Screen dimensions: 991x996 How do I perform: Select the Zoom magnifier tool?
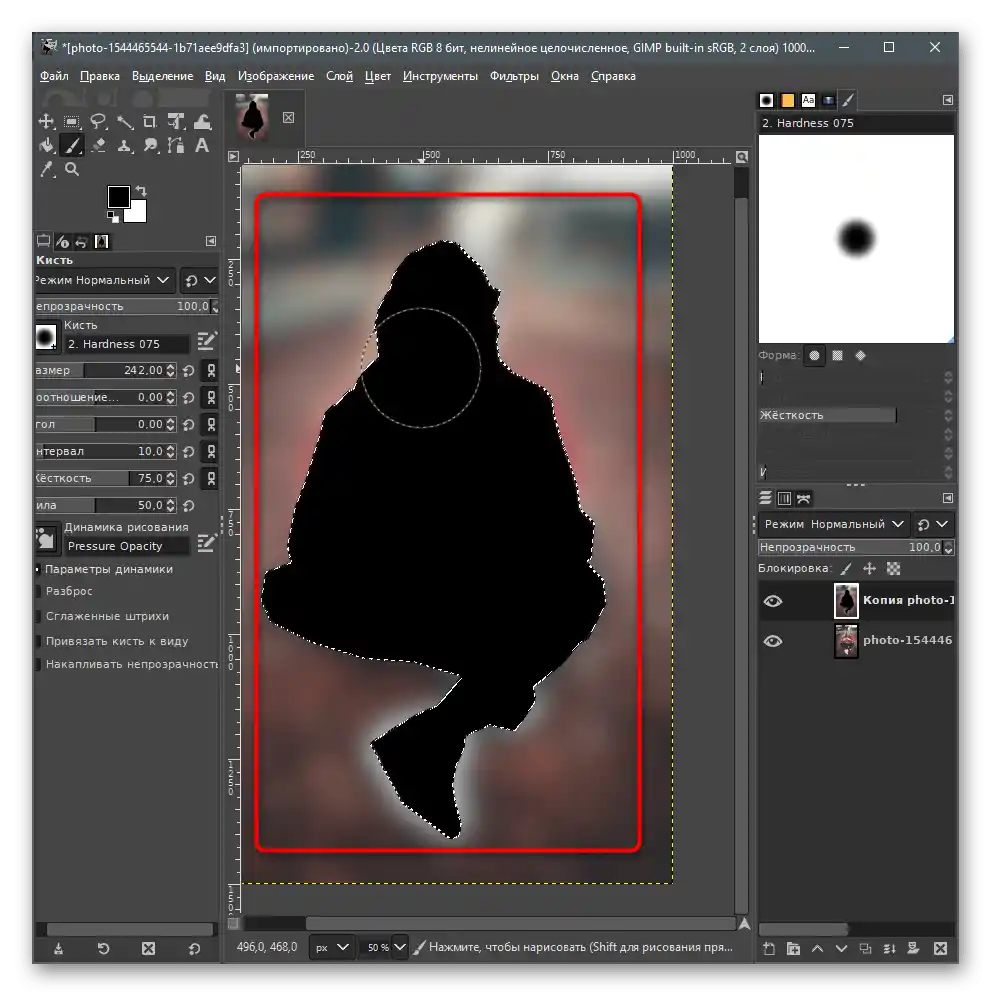click(72, 170)
